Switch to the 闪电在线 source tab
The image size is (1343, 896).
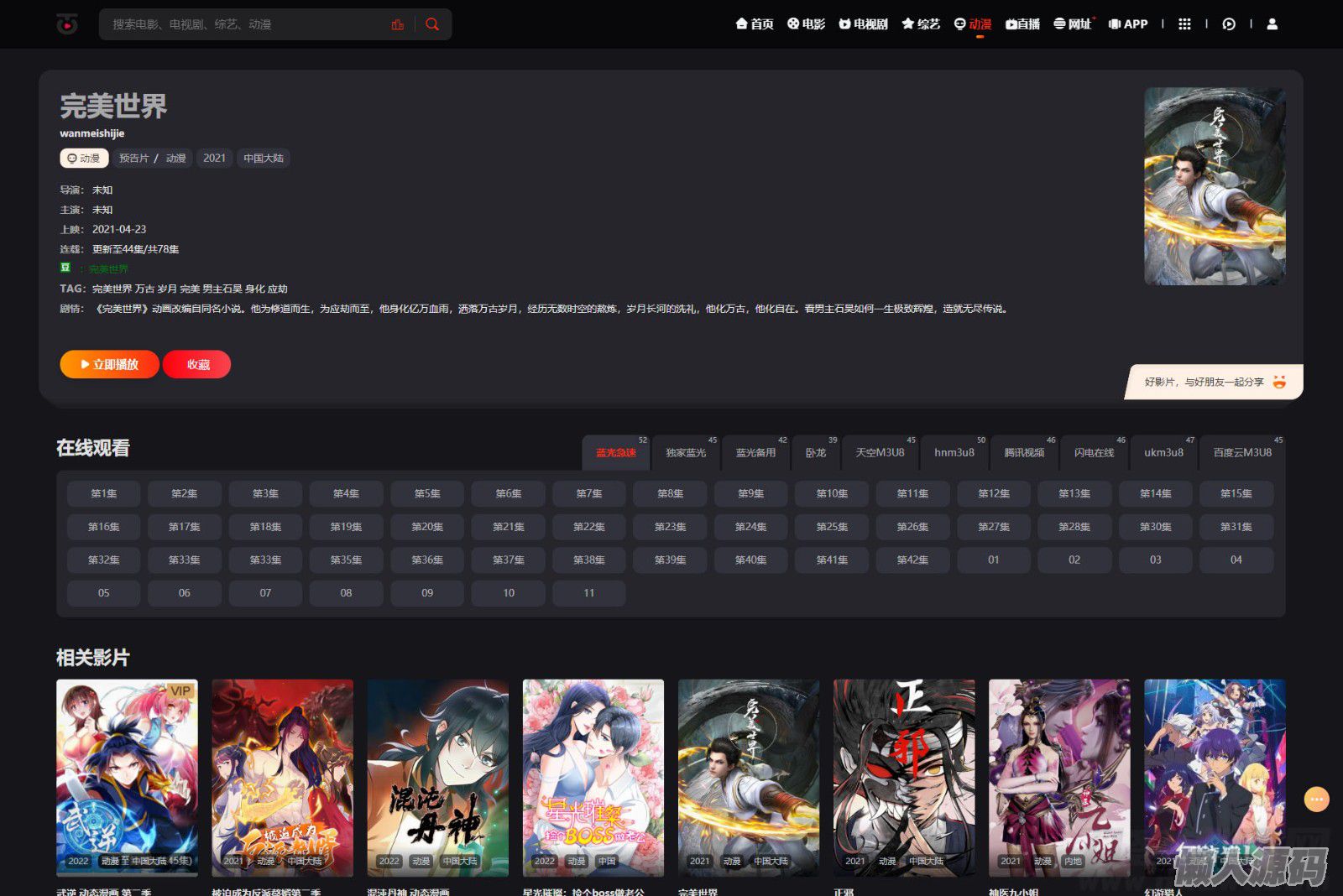tap(1095, 453)
